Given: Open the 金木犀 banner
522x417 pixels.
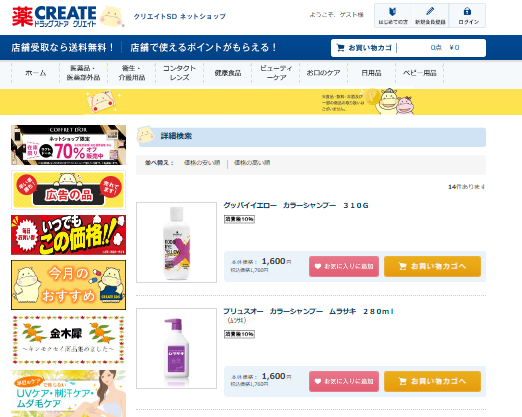Looking at the screenshot, I should pyautogui.click(x=68, y=340).
